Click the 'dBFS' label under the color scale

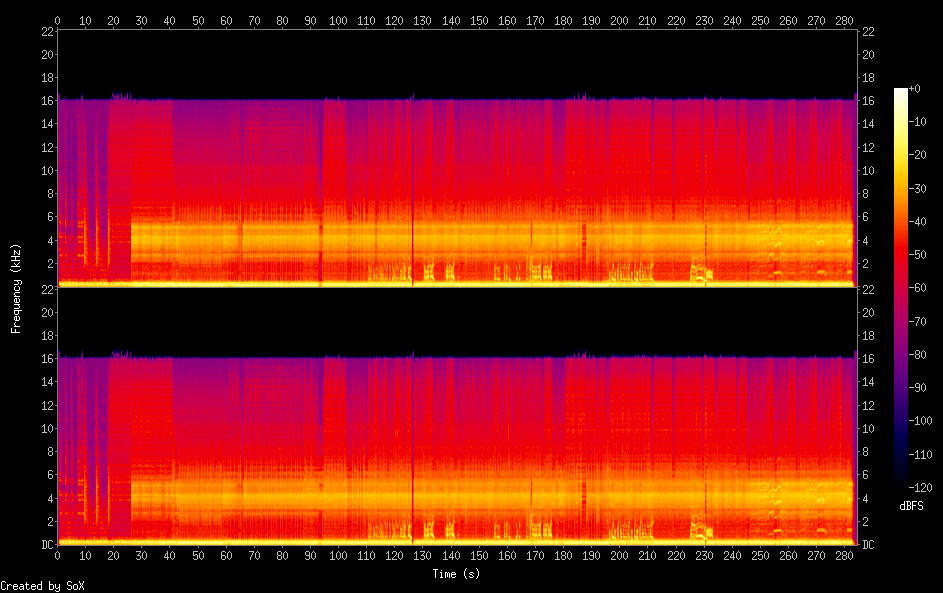[x=911, y=506]
